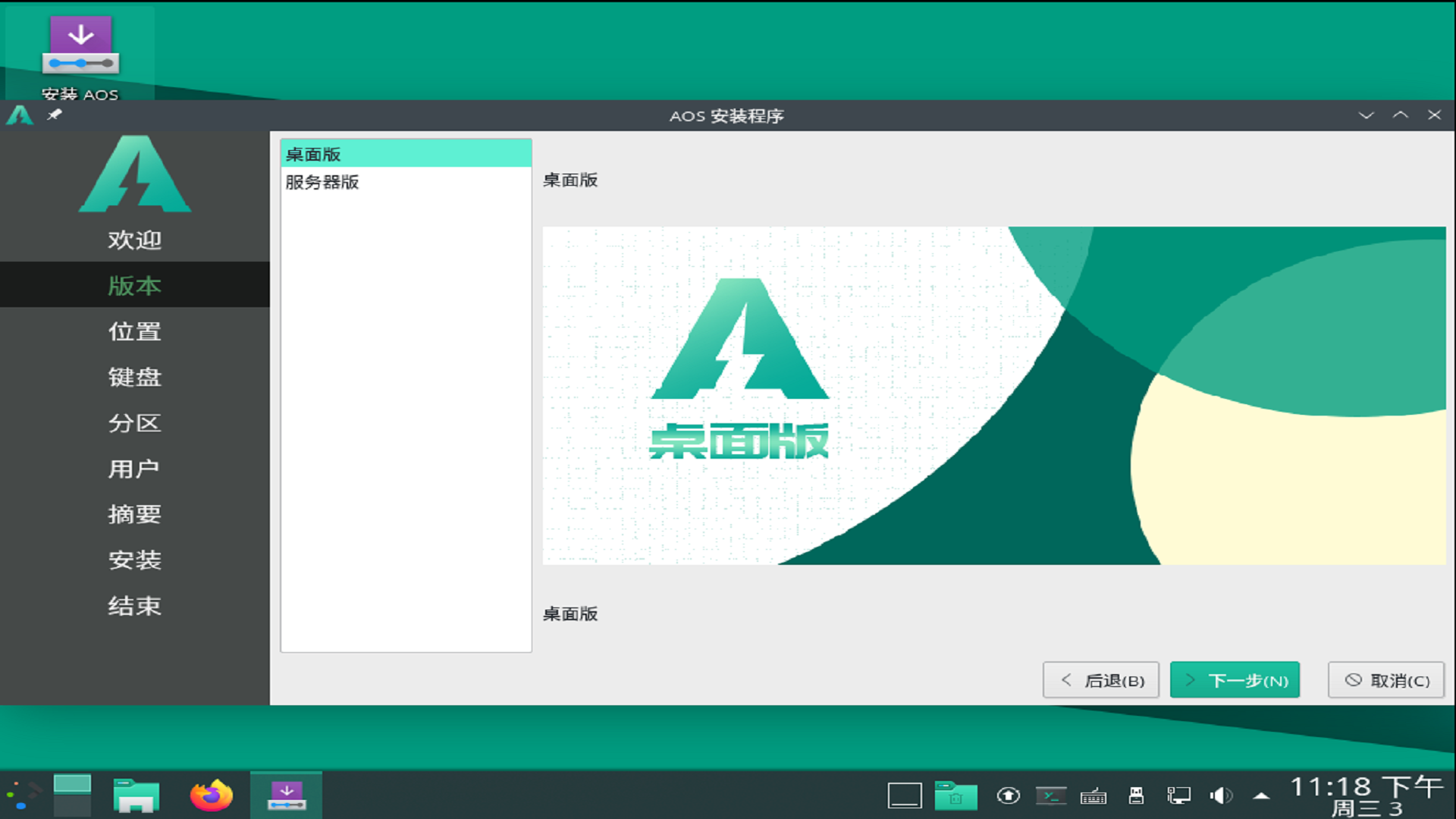
Task: Open the network connection tray icon
Action: coord(1178,795)
